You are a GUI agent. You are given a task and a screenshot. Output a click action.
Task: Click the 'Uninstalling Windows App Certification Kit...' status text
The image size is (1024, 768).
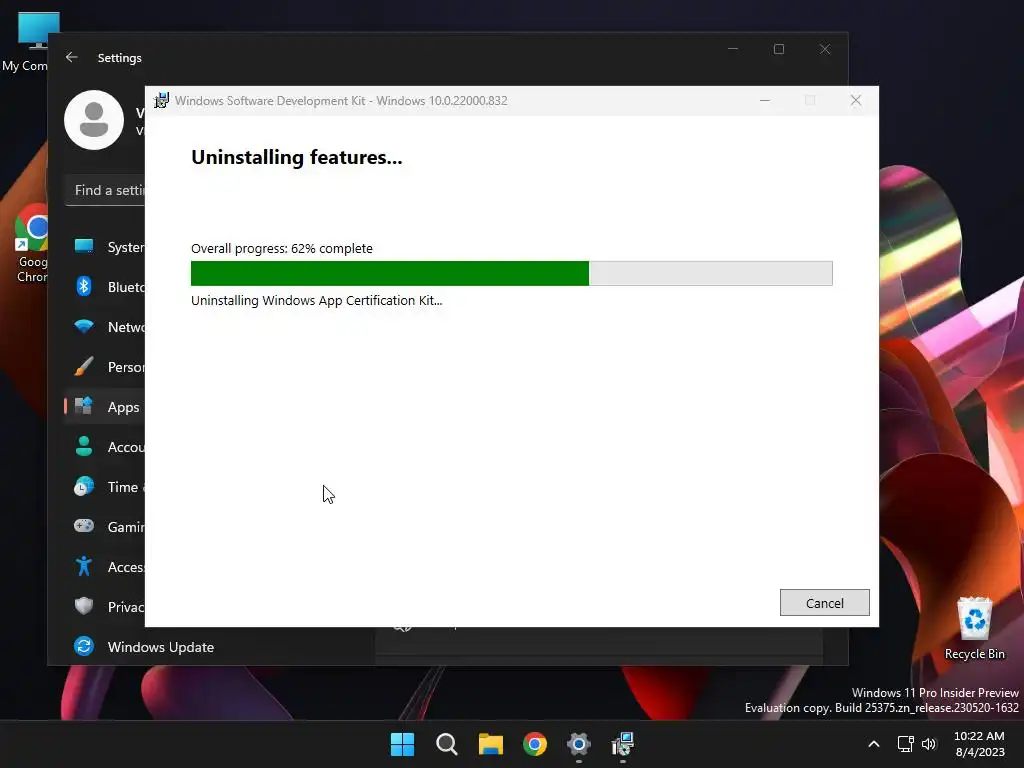[x=317, y=300]
